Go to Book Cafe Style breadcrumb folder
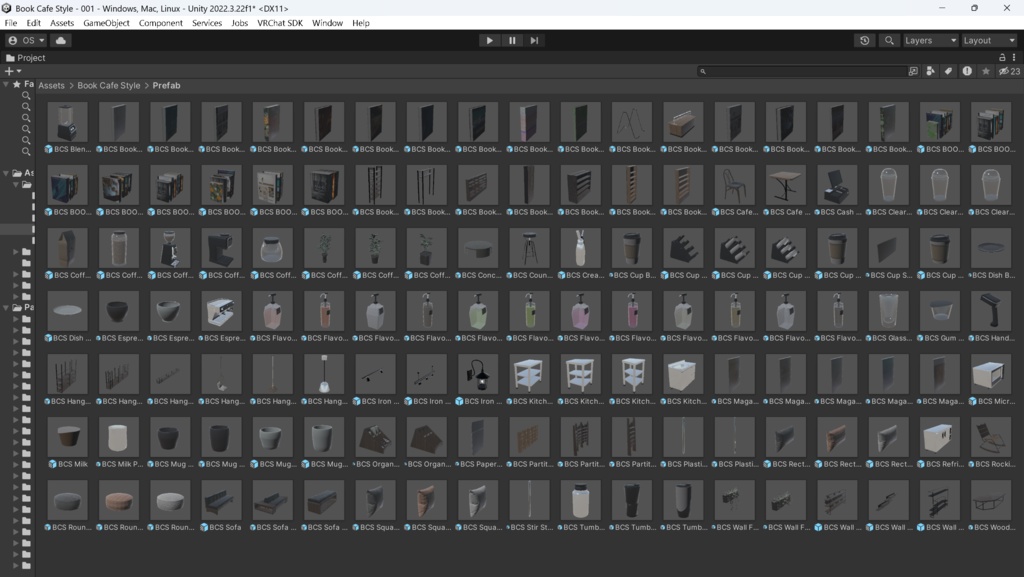The width and height of the screenshot is (1024, 577). pyautogui.click(x=108, y=86)
